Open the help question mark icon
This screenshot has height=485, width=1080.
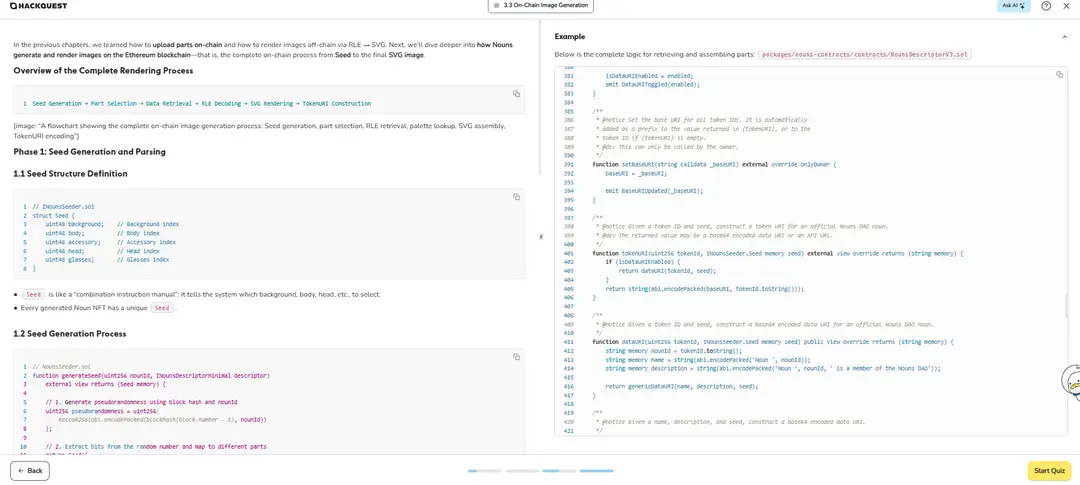point(1046,6)
